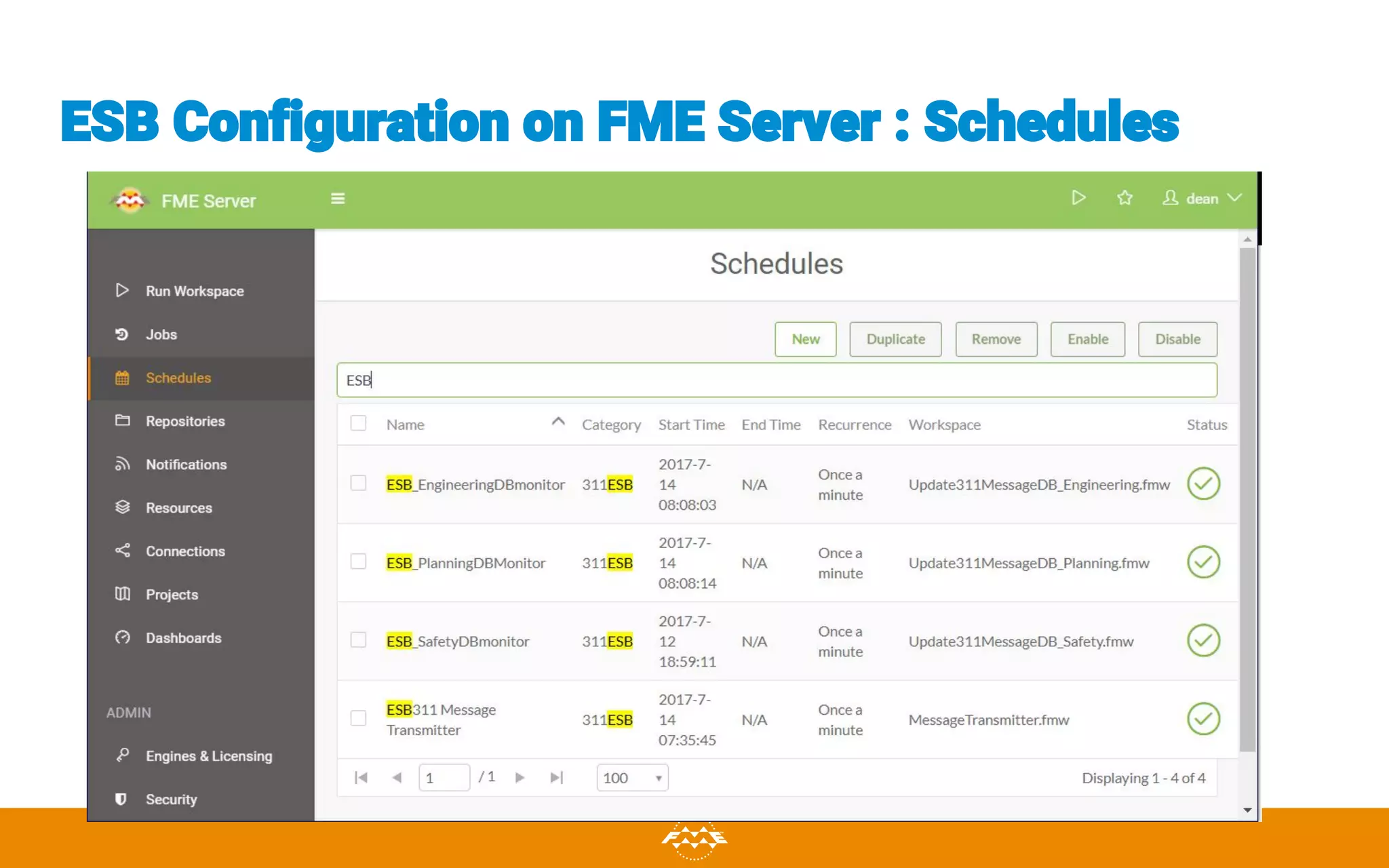This screenshot has width=1389, height=868.
Task: Click the user profile icon beside dean
Action: click(1170, 198)
